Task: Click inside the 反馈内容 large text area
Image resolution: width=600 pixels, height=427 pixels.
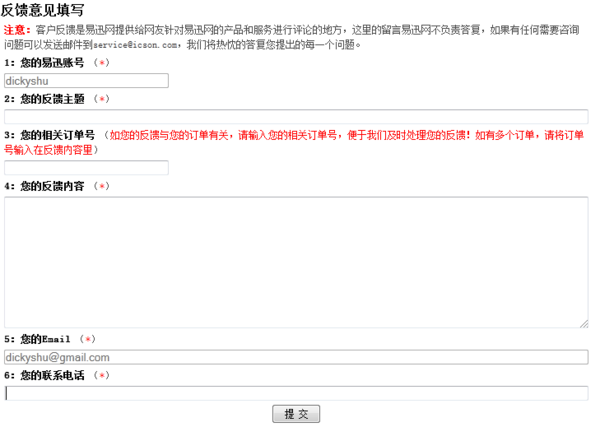Action: click(296, 262)
